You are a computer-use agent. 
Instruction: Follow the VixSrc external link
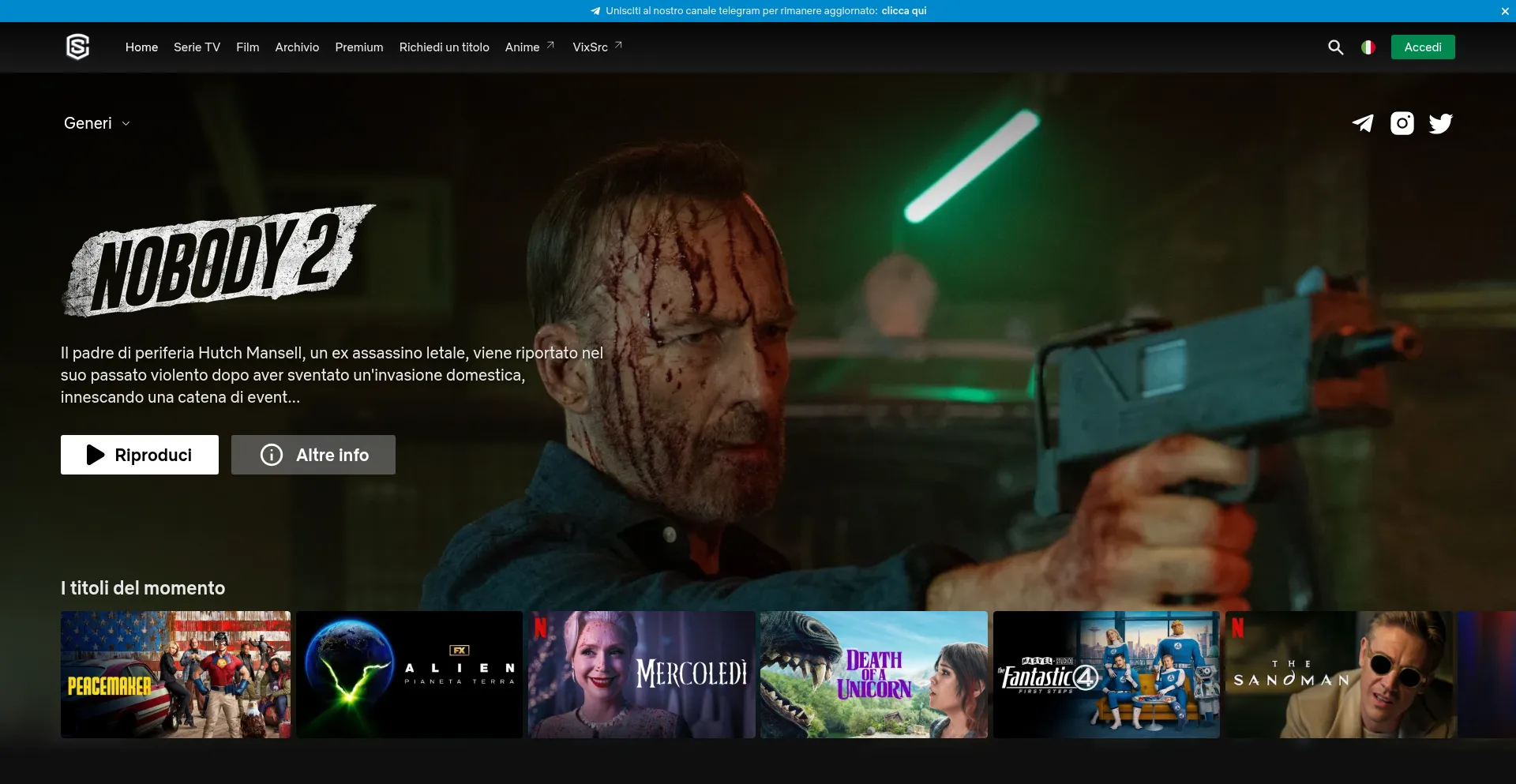pyautogui.click(x=598, y=47)
